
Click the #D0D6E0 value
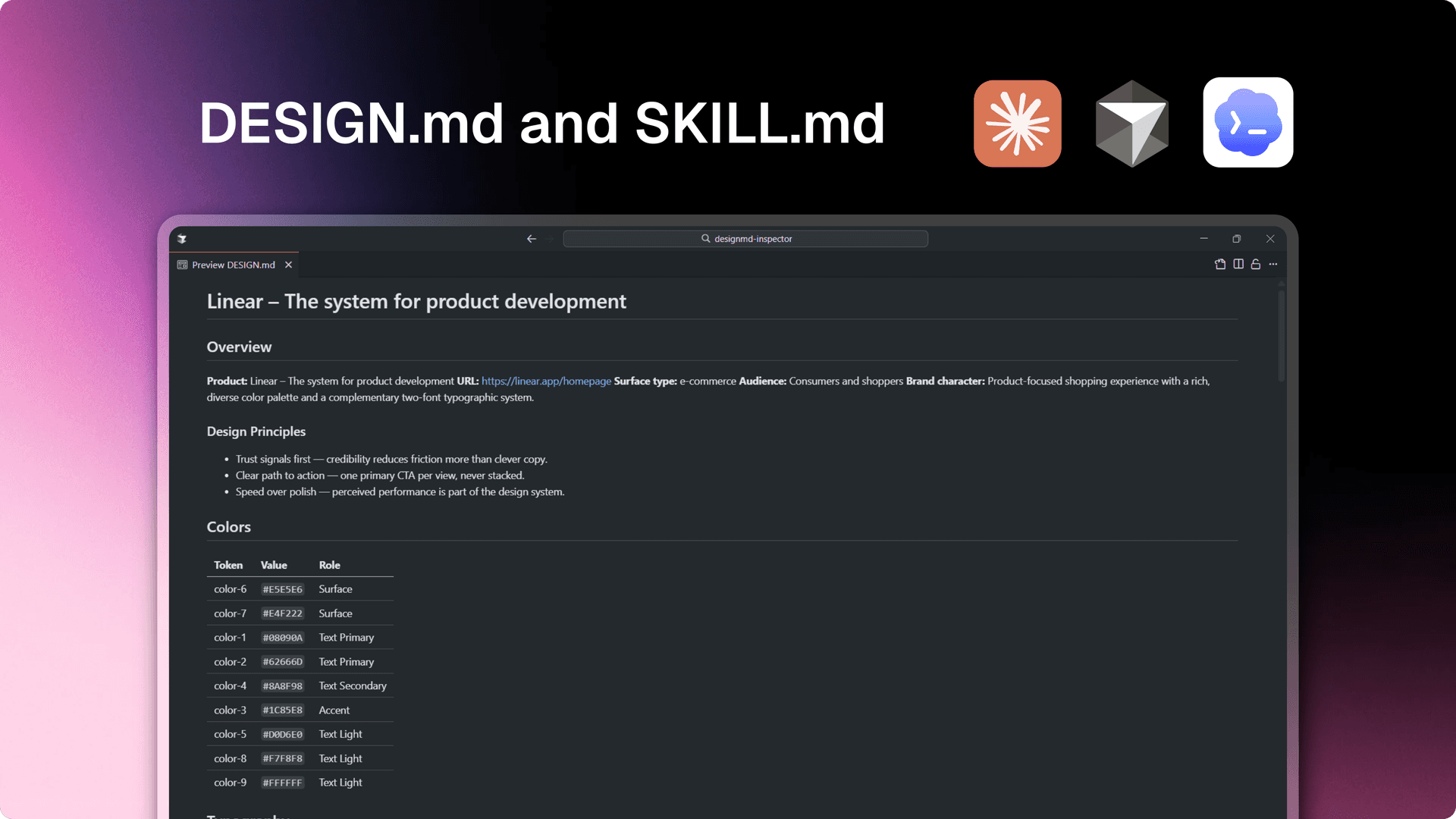282,735
